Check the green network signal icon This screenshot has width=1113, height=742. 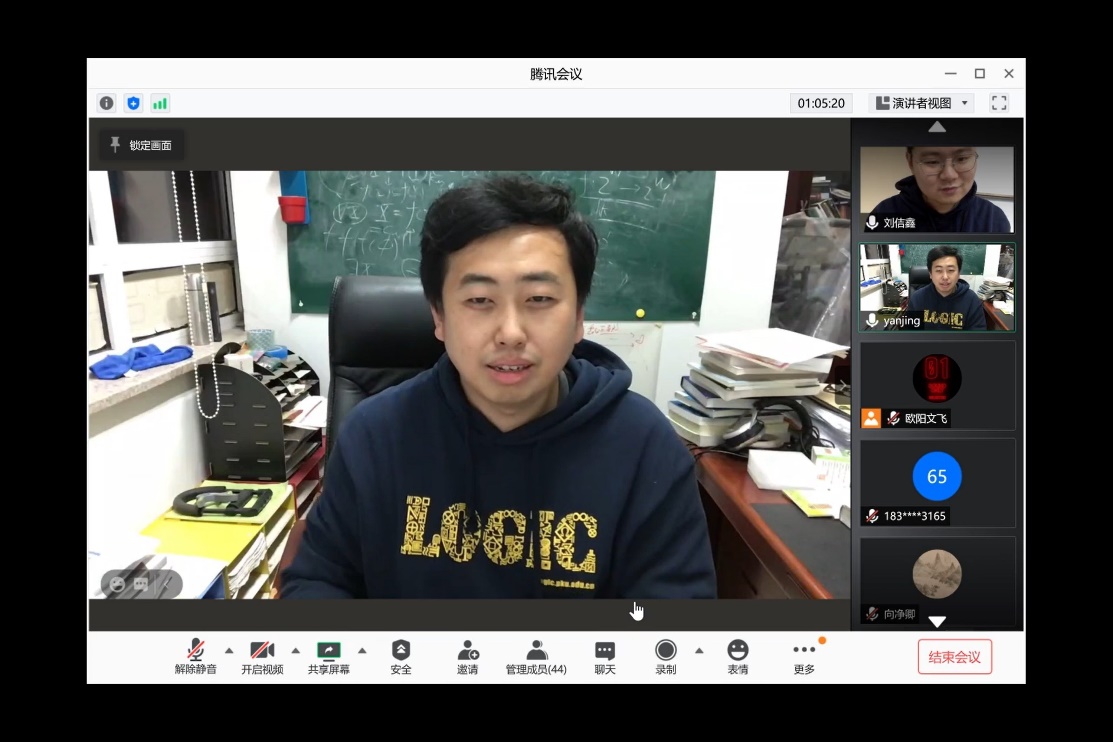[160, 103]
